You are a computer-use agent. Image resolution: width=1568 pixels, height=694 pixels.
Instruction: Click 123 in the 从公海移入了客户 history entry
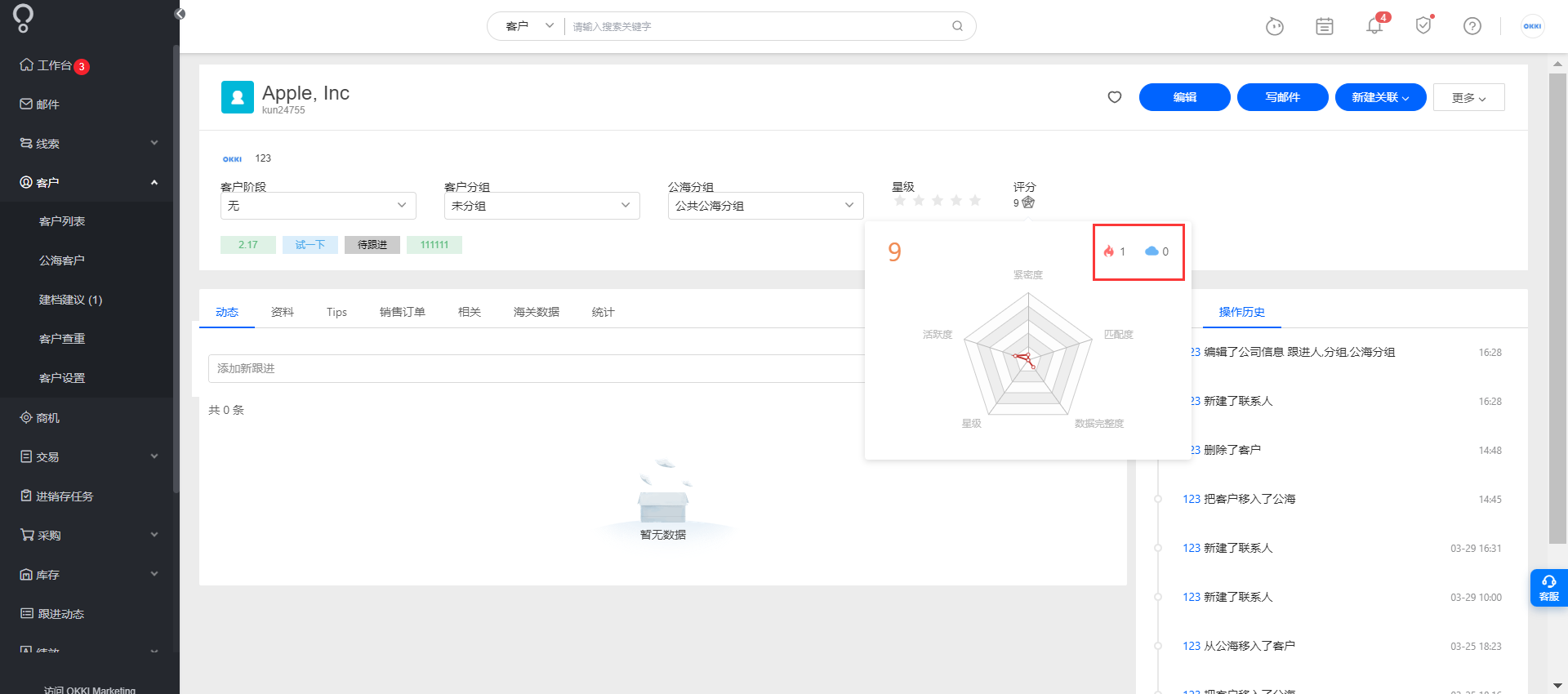point(1192,646)
